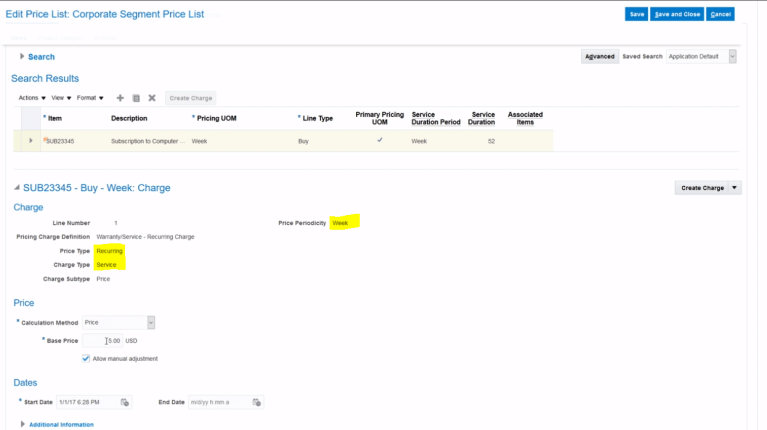
Task: Open the Calculation Method dropdown
Action: point(151,322)
